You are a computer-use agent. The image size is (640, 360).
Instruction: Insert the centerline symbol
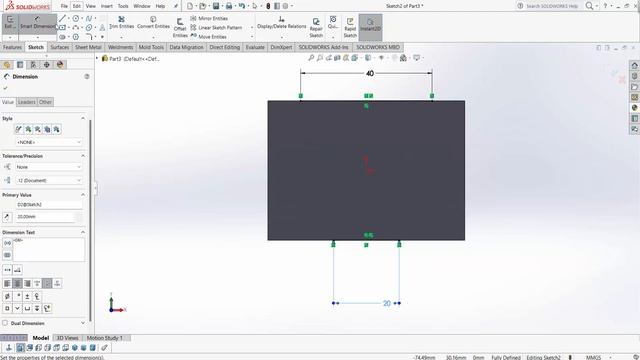pos(37,296)
